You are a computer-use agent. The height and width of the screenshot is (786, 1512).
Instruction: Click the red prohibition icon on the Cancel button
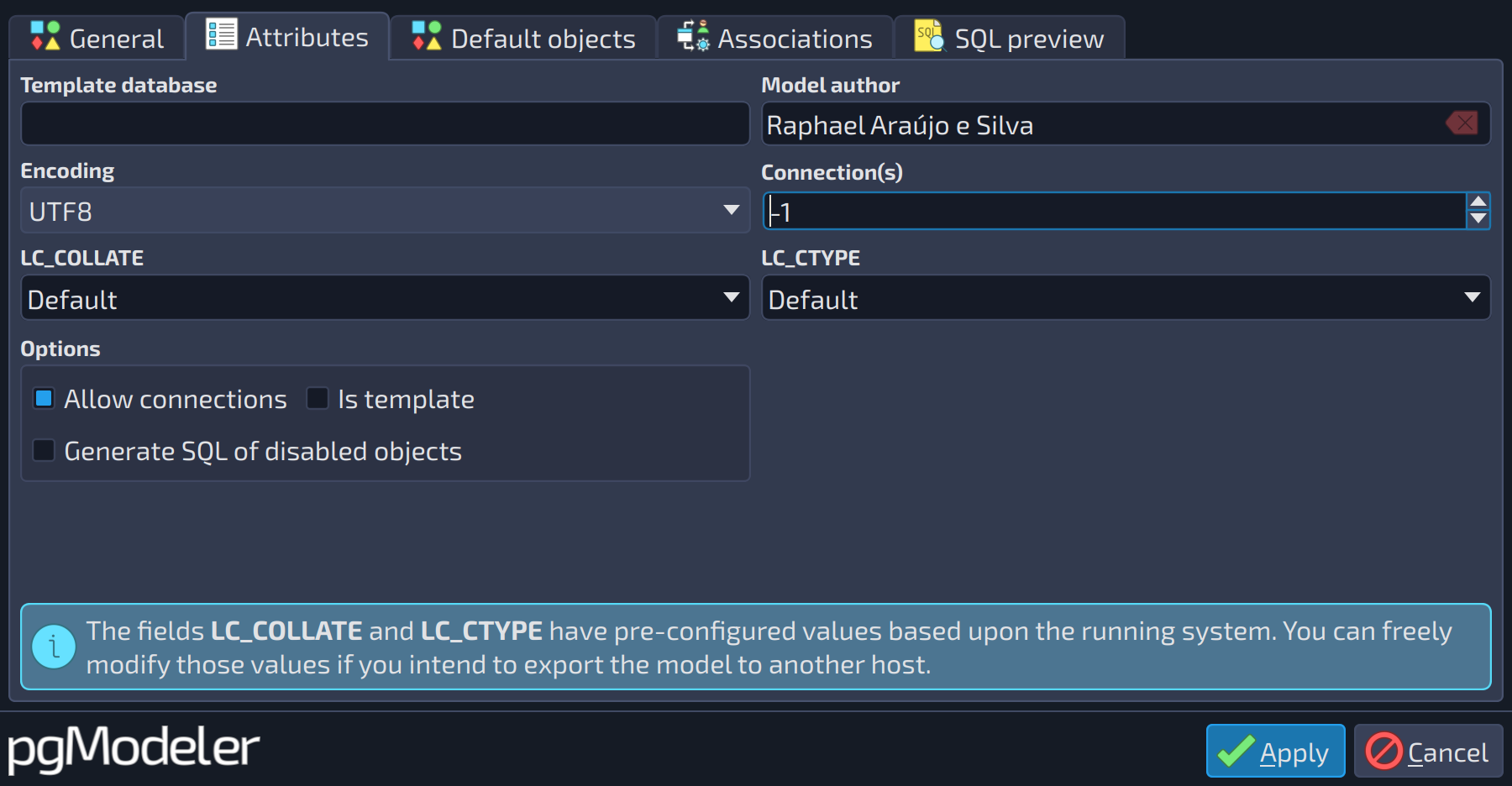[x=1383, y=751]
